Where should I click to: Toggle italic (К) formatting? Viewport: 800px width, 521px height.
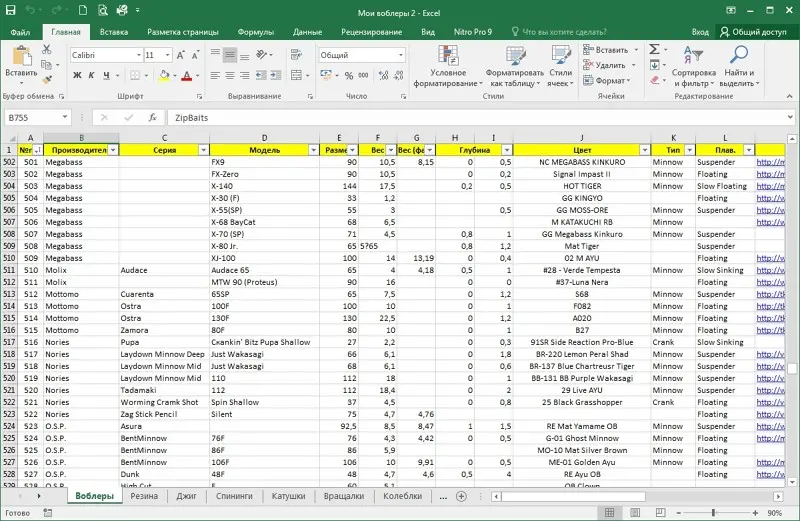[x=91, y=76]
